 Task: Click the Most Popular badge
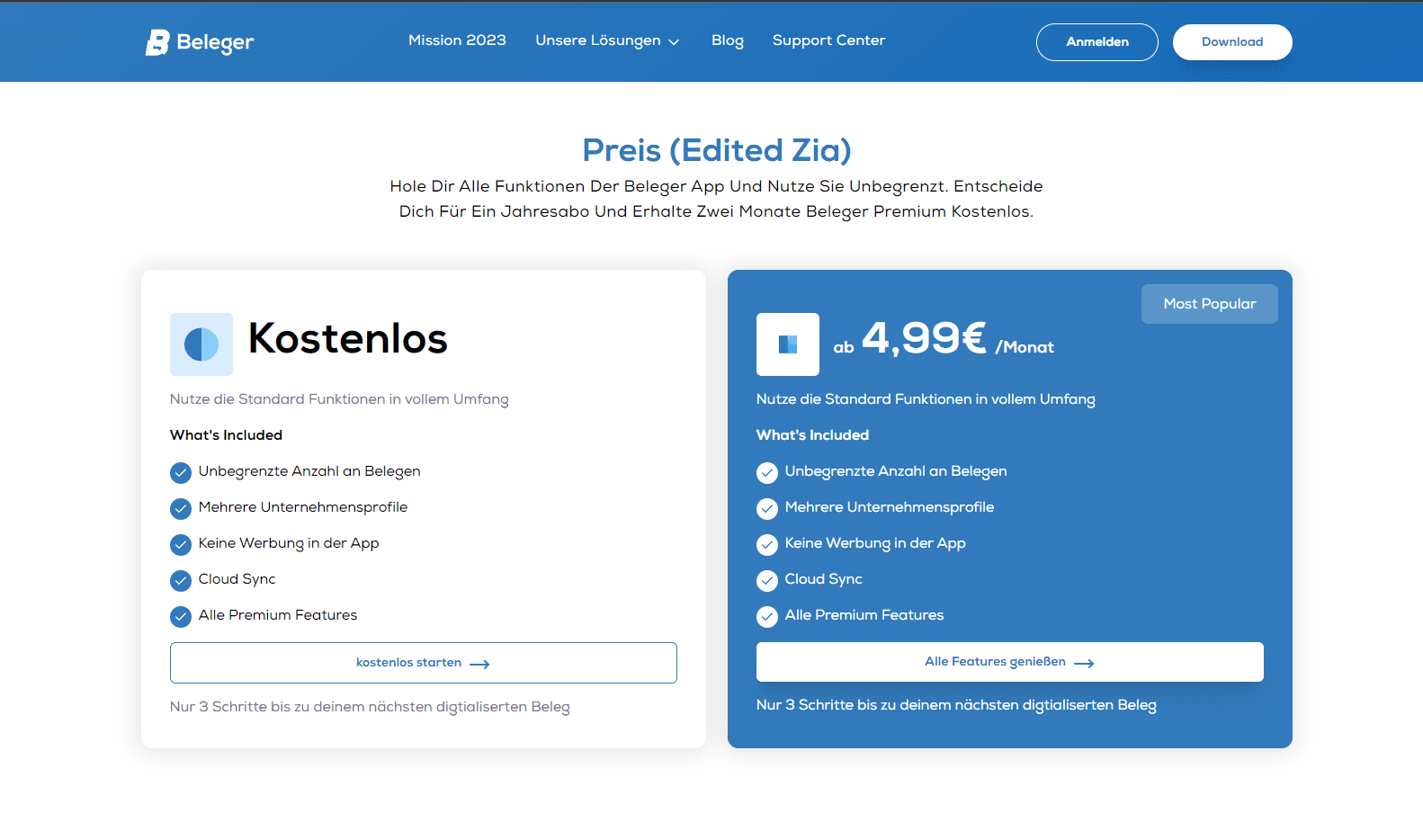[1209, 304]
